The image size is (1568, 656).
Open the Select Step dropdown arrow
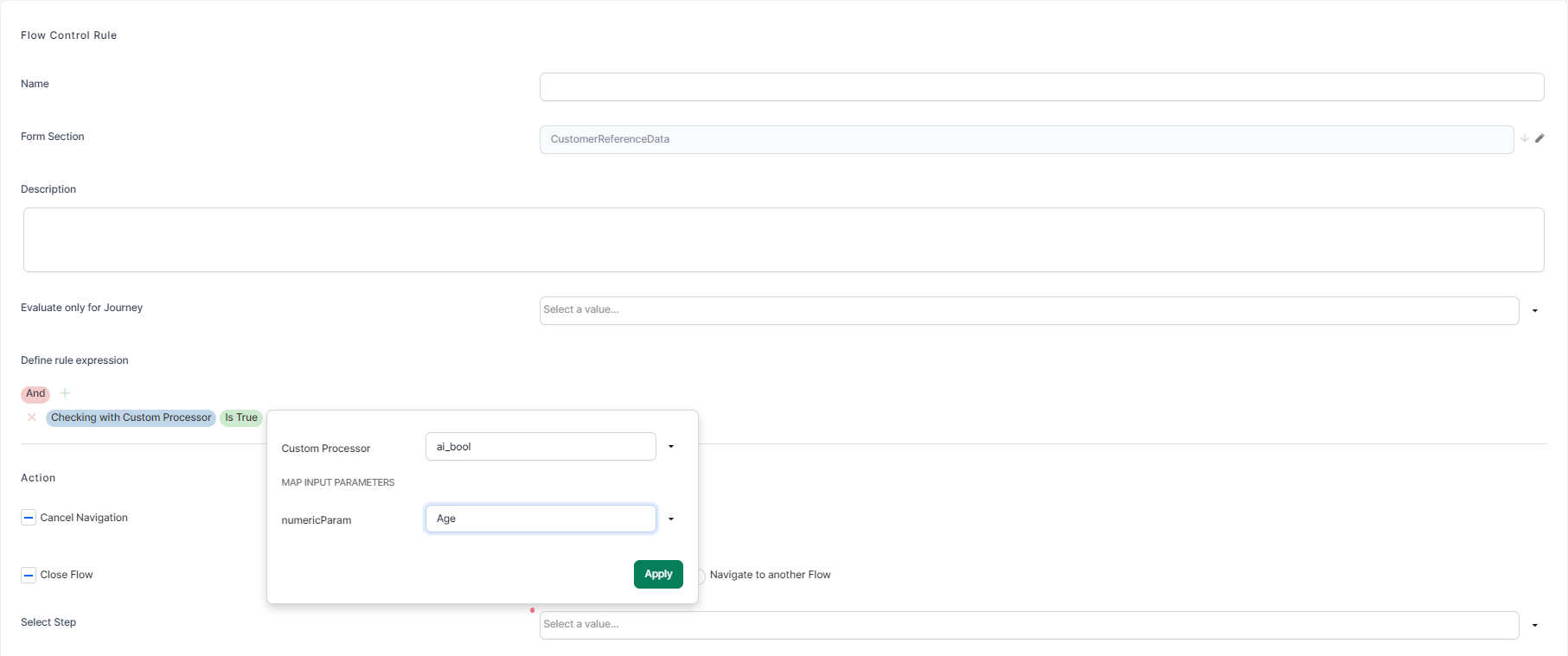[x=1535, y=626]
